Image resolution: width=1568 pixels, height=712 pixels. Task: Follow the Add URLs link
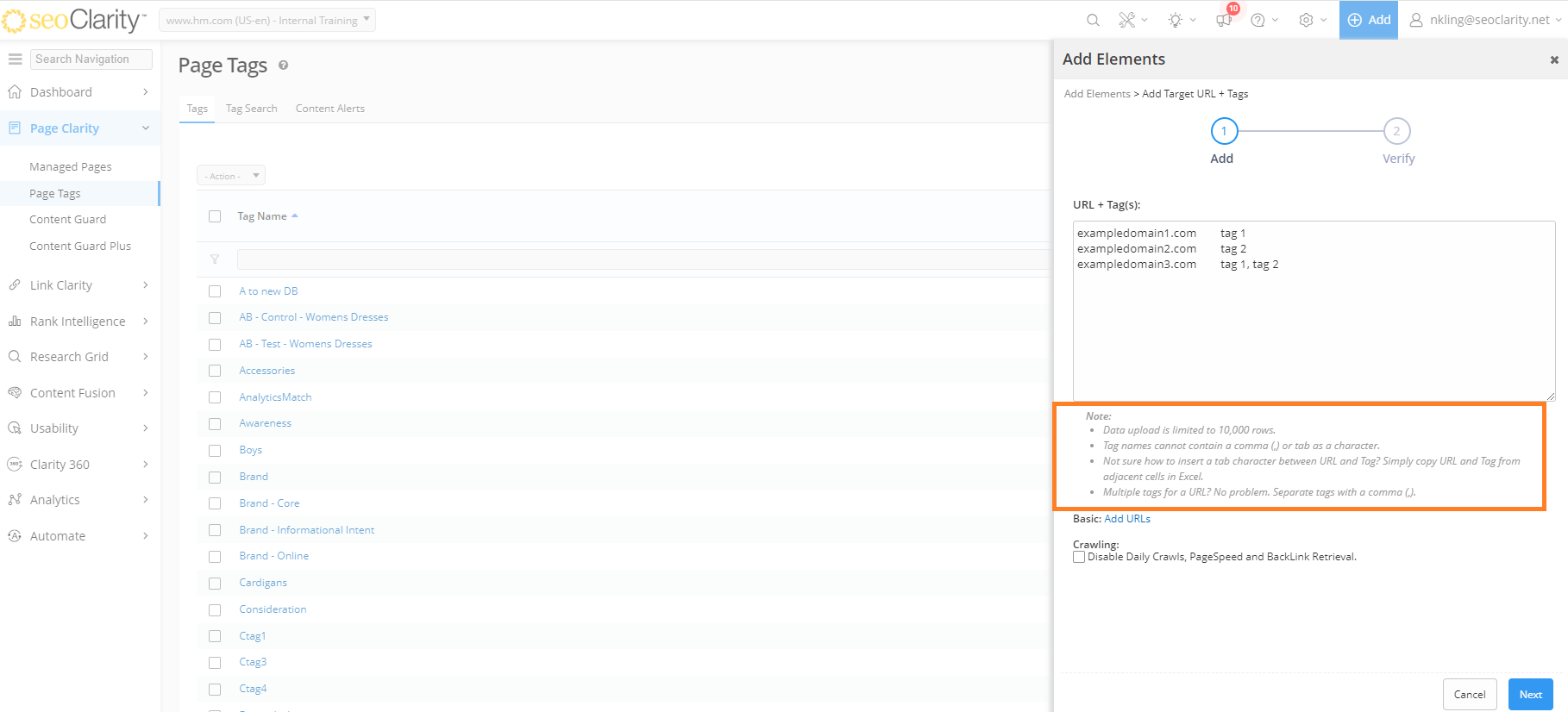[1127, 519]
